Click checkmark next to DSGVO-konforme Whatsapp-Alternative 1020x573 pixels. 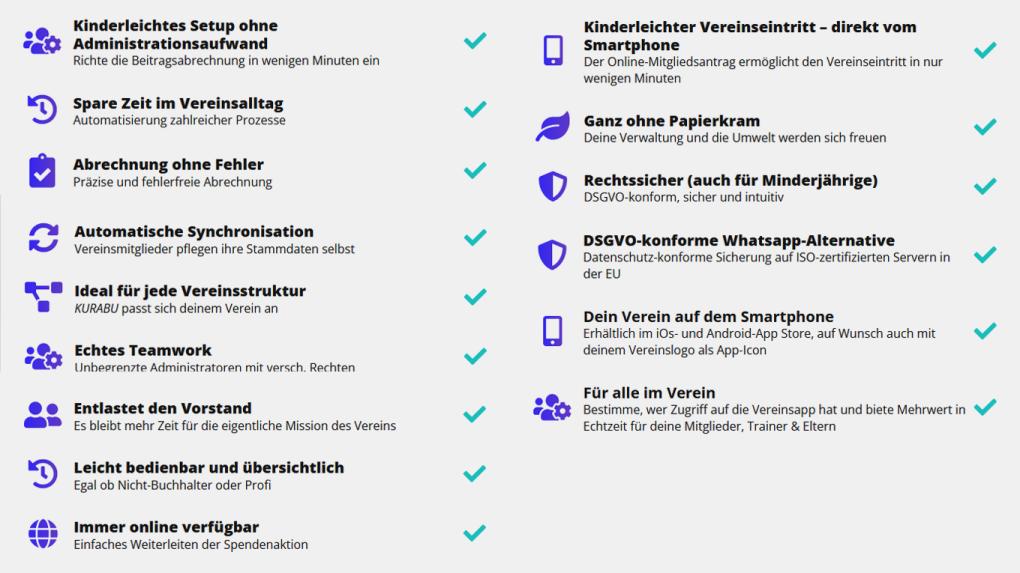985,254
